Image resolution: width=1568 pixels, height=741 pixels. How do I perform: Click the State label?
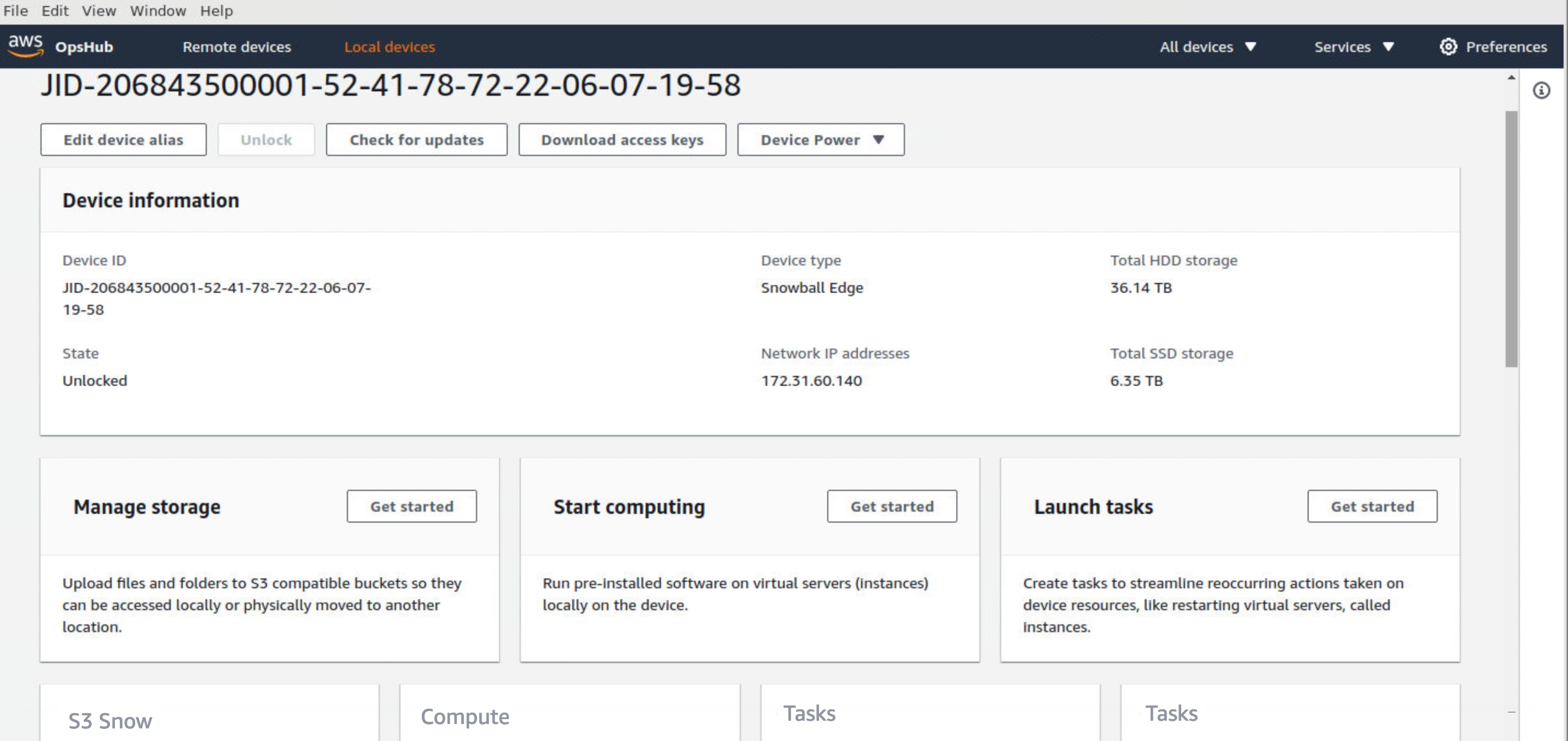click(x=80, y=353)
